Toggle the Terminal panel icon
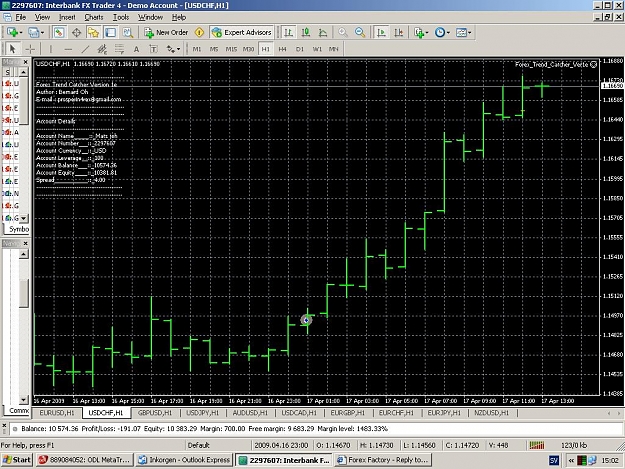625x469 pixels. tap(110, 33)
